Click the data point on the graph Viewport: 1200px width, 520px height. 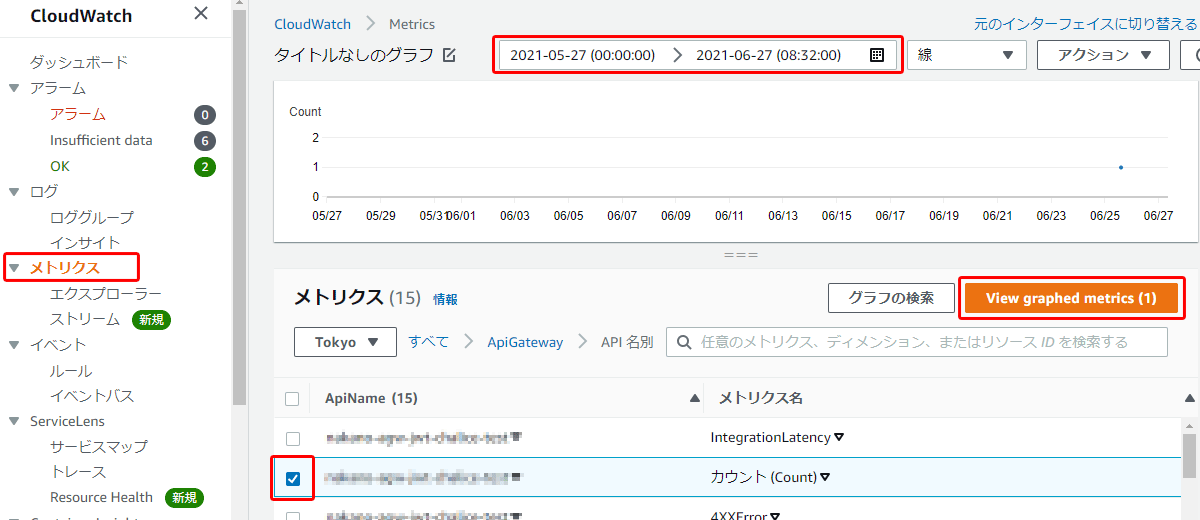(1121, 167)
